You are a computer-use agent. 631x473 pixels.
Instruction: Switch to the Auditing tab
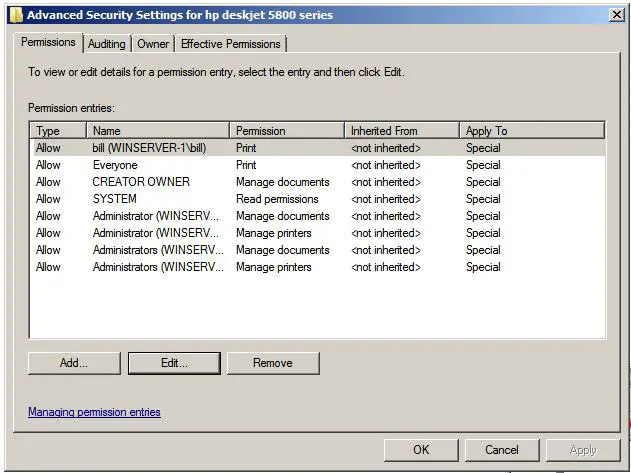[107, 44]
